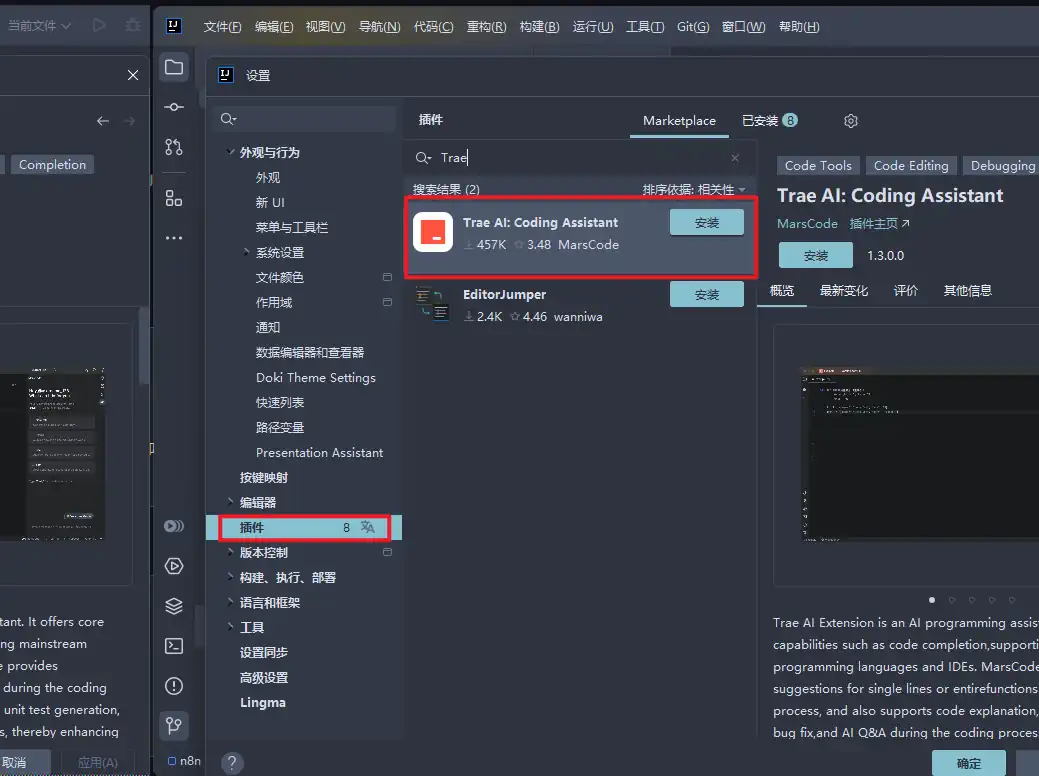Open the 排序依据 相关性 sort dropdown
This screenshot has width=1039, height=776.
[x=694, y=190]
